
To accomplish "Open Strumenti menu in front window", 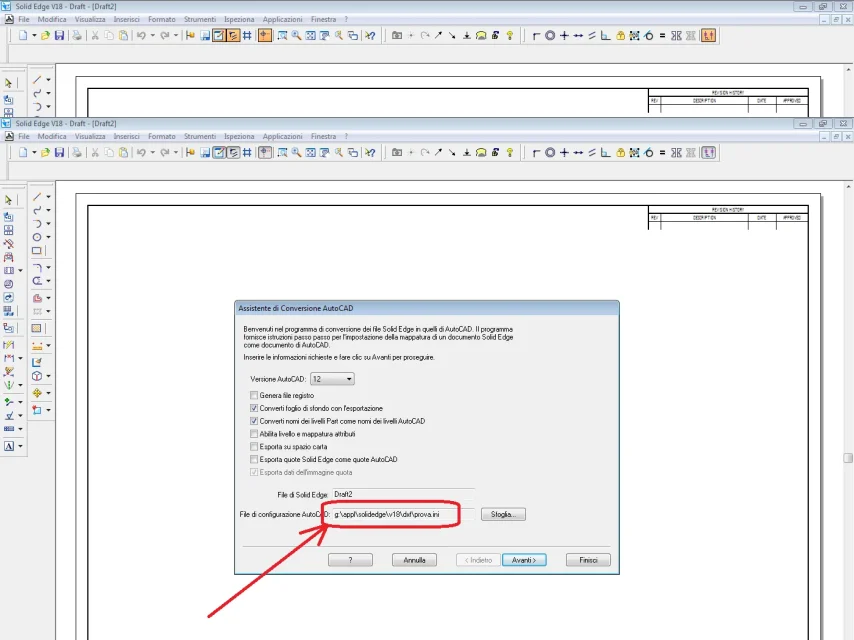I will click(x=200, y=136).
